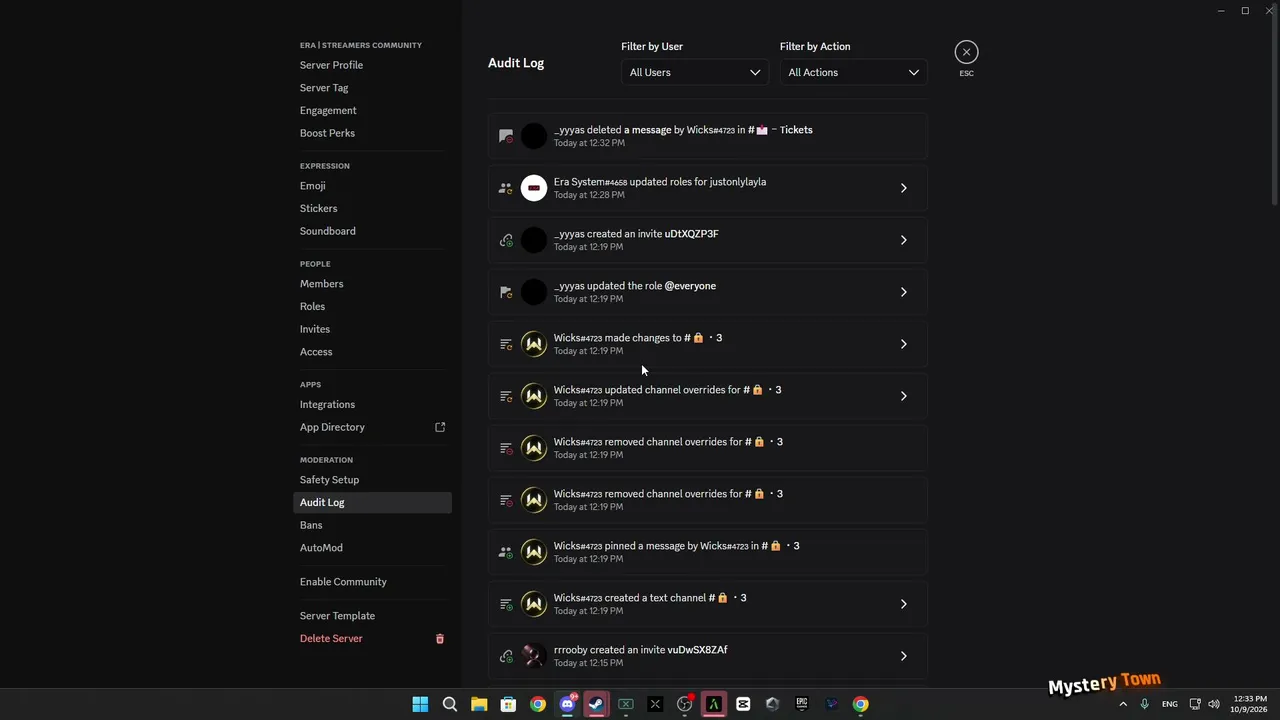
Task: Expand the invite uDtXQZP3F log entry
Action: [x=903, y=240]
